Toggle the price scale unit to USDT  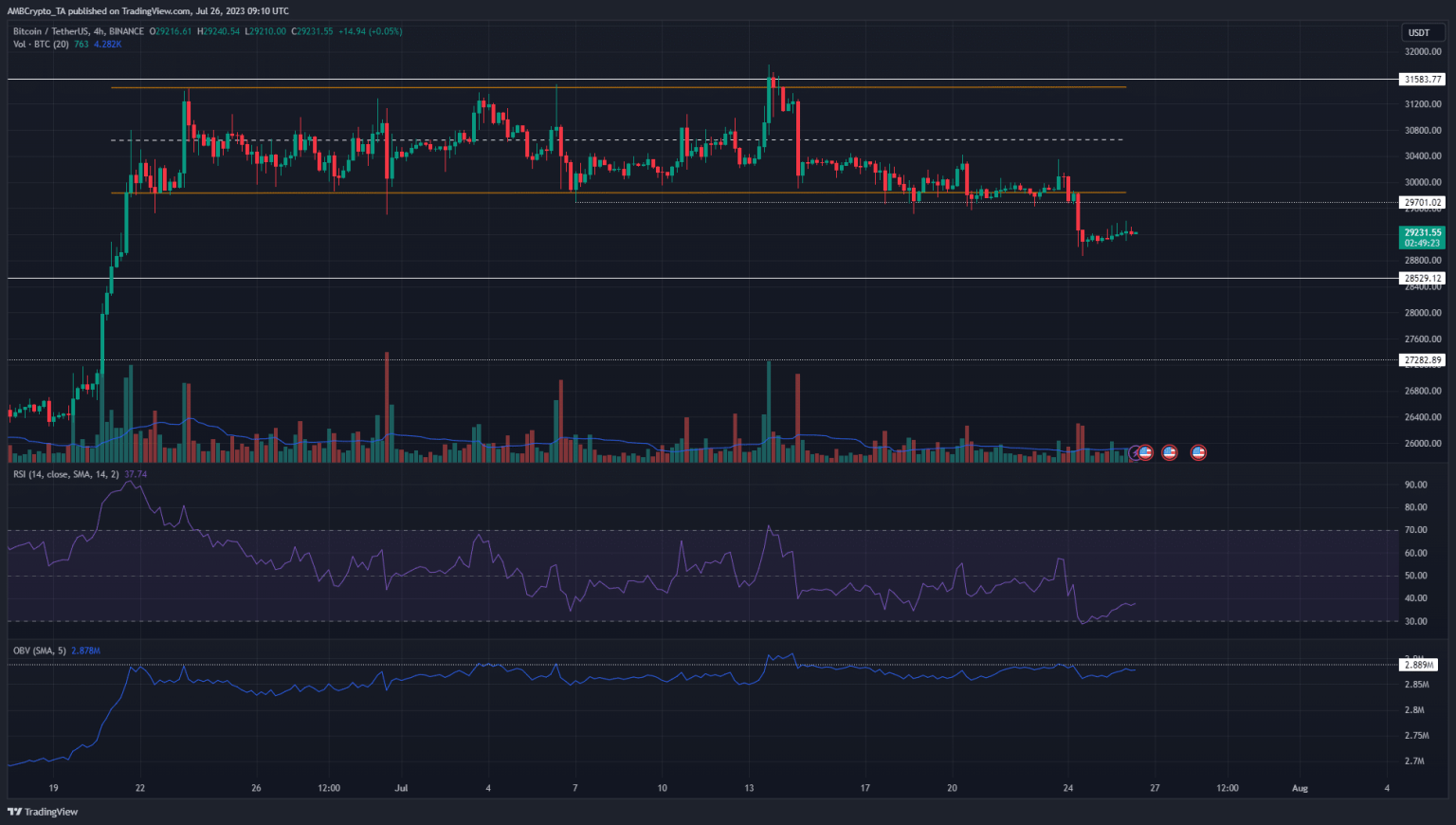[x=1422, y=31]
